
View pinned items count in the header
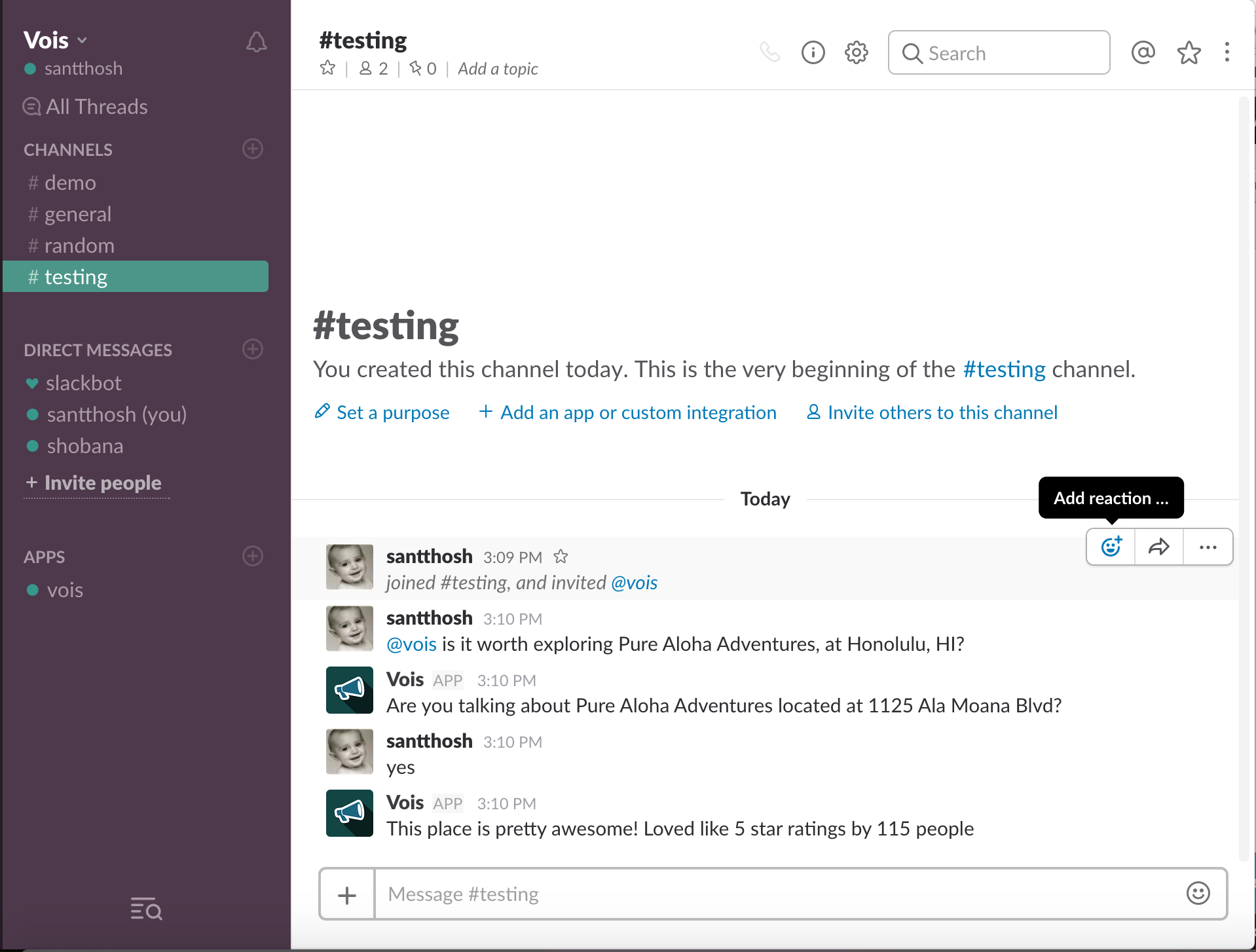pyautogui.click(x=422, y=68)
